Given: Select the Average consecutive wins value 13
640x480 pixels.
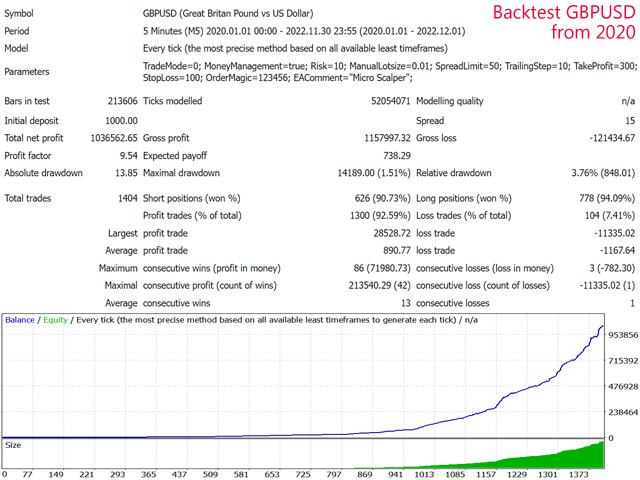Looking at the screenshot, I should coord(405,303).
